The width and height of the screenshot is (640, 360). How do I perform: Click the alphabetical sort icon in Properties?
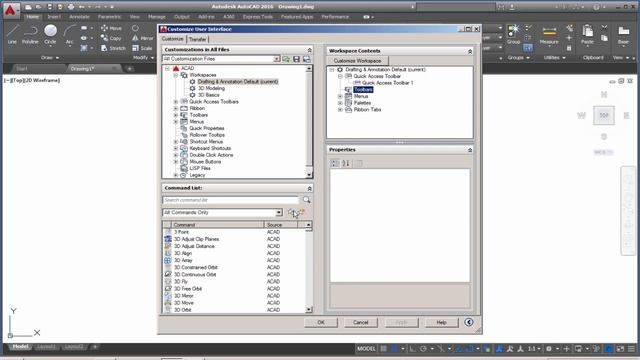[346, 163]
